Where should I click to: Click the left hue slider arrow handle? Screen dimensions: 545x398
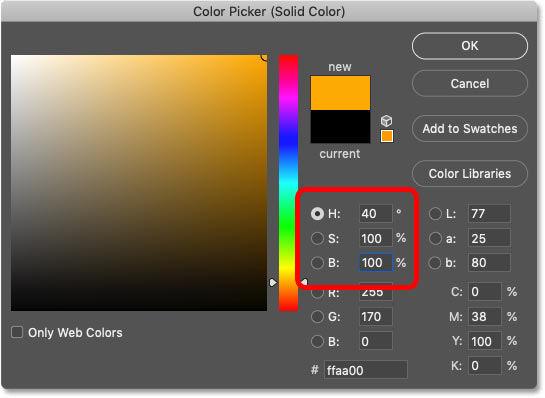click(273, 283)
